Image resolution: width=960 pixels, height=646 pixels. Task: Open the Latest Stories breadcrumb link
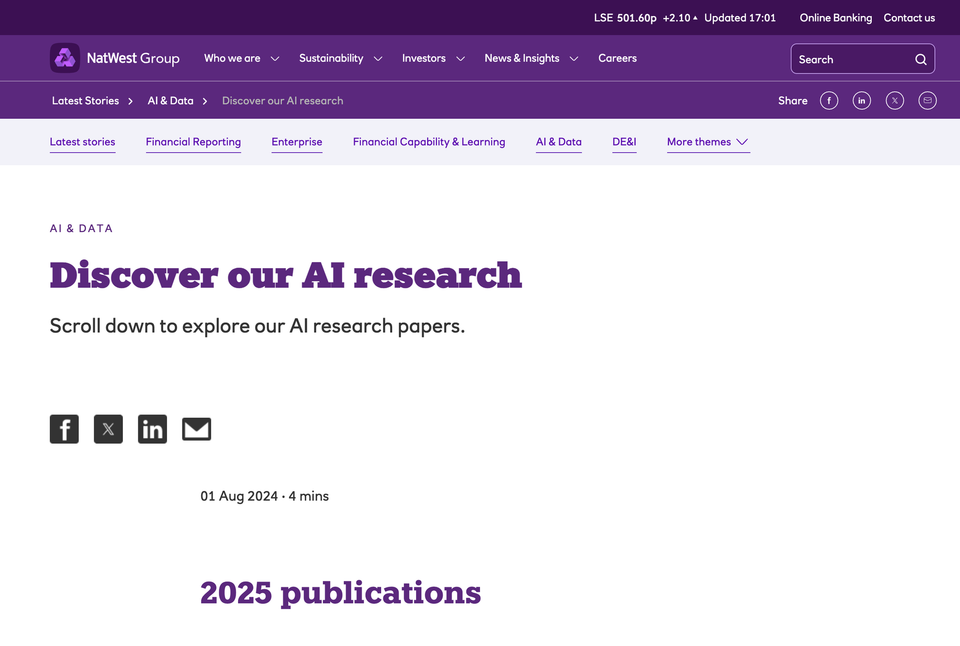tap(85, 100)
